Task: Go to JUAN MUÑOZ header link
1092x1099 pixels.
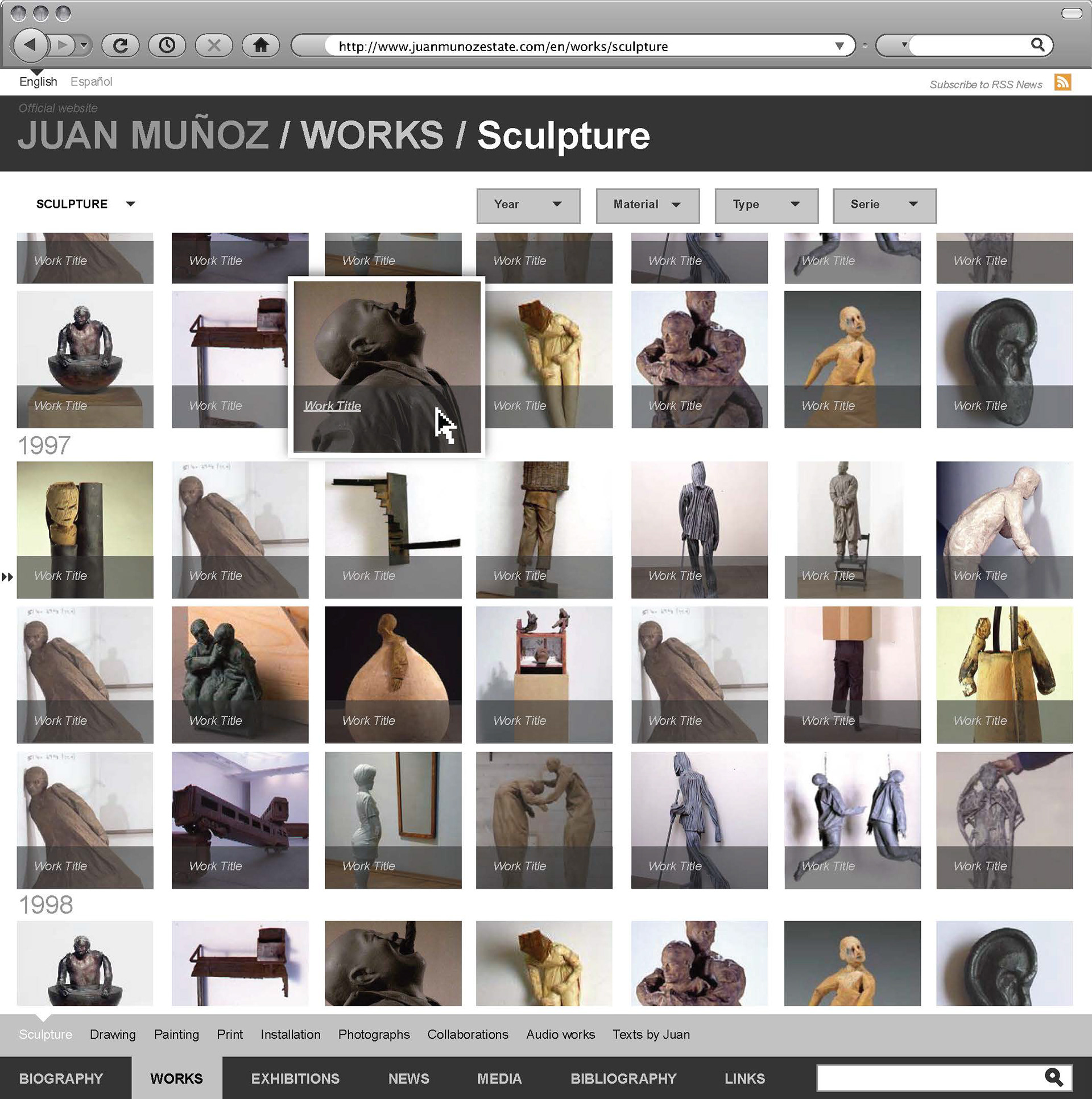Action: tap(143, 135)
